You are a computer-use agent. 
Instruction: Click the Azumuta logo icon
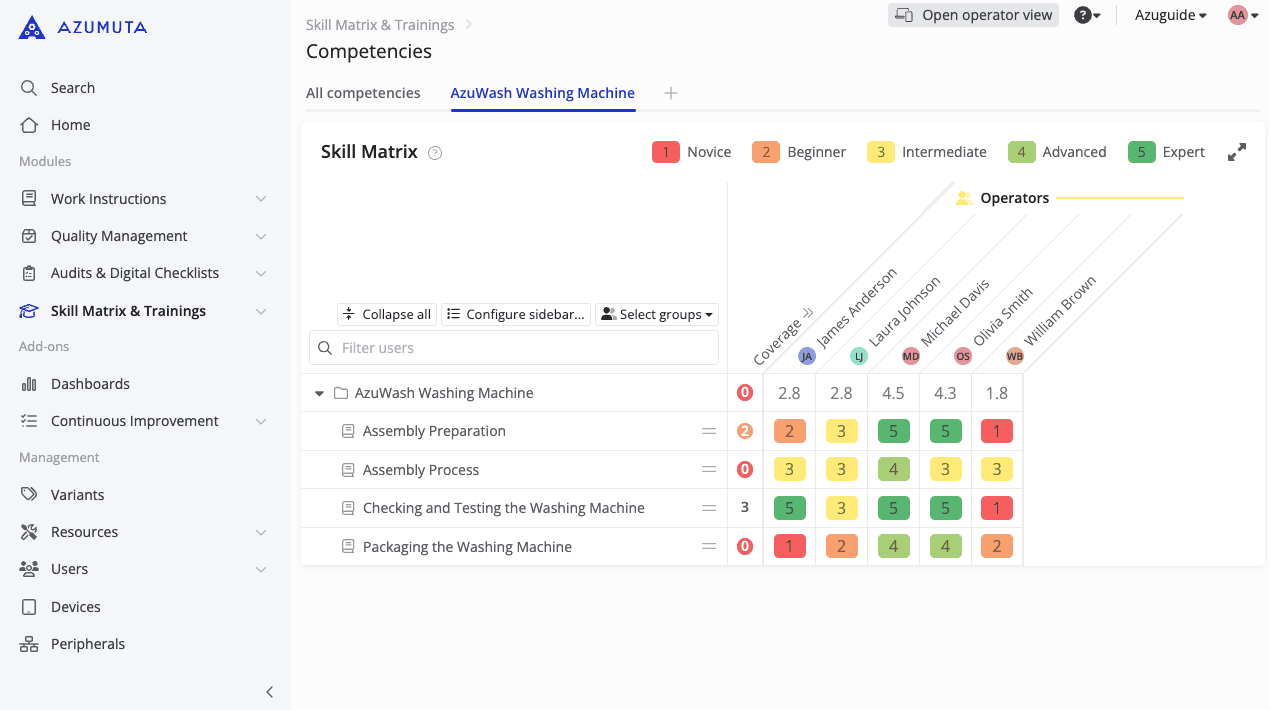[32, 27]
